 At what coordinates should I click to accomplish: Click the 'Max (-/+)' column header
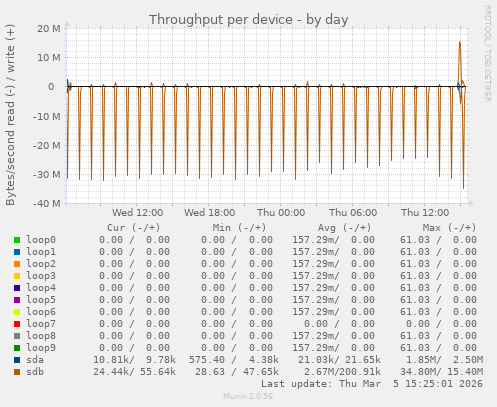click(x=449, y=228)
